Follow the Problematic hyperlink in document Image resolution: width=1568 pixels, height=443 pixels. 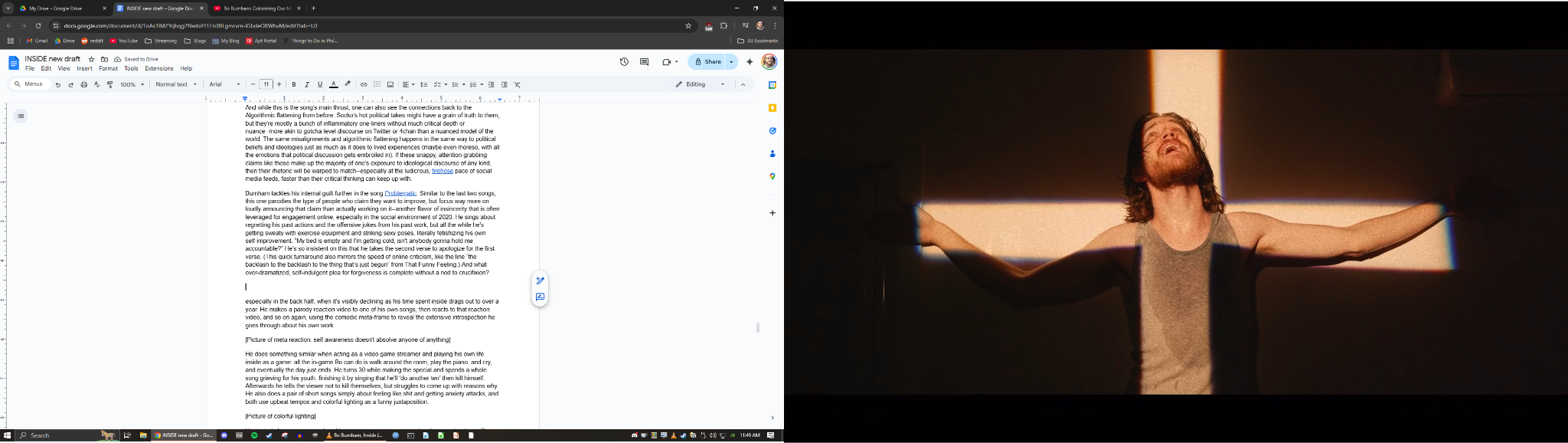[x=400, y=193]
